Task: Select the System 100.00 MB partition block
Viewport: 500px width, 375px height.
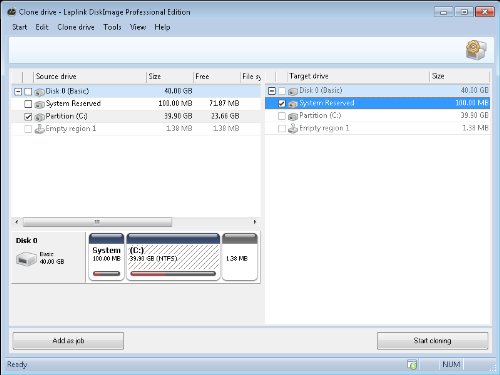Action: (106, 257)
